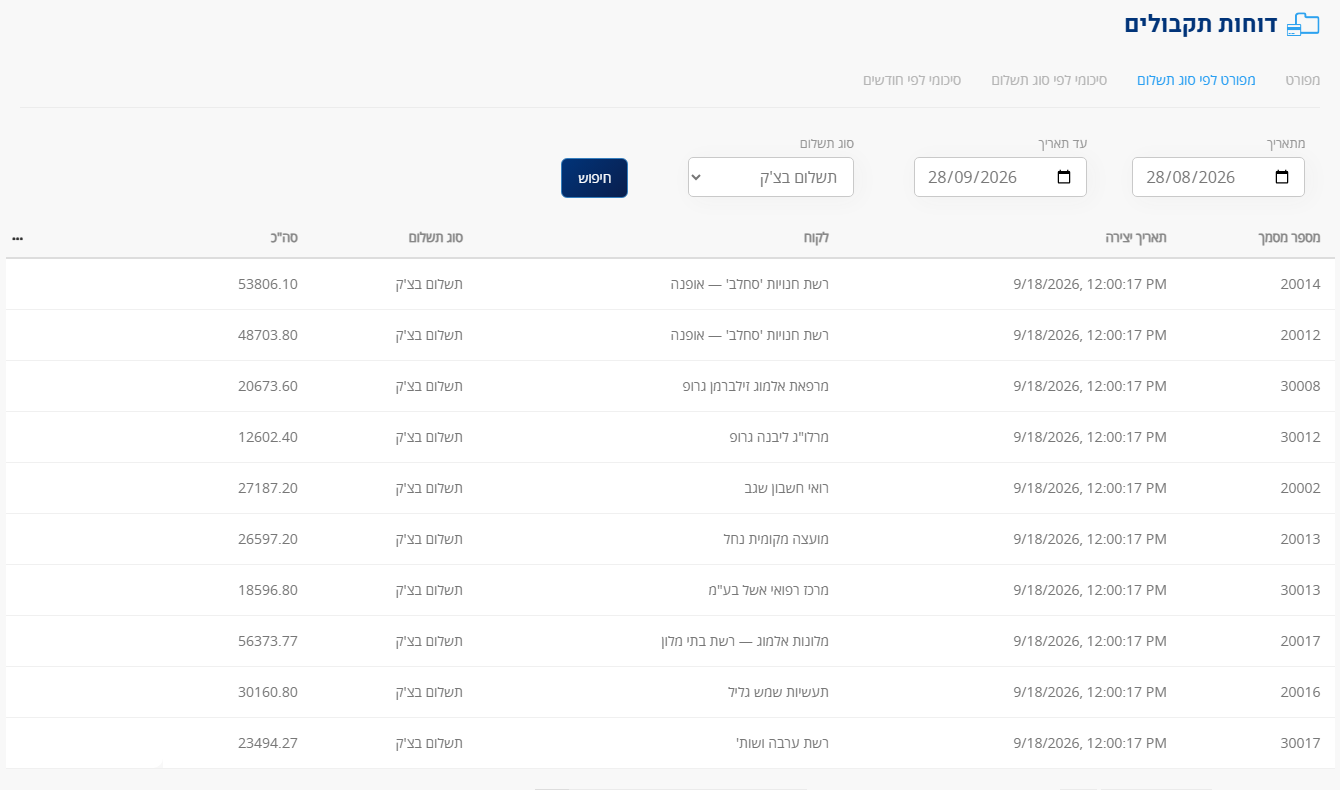Open the סיכומי לפי חודשים tab
The image size is (1340, 790).
912,79
